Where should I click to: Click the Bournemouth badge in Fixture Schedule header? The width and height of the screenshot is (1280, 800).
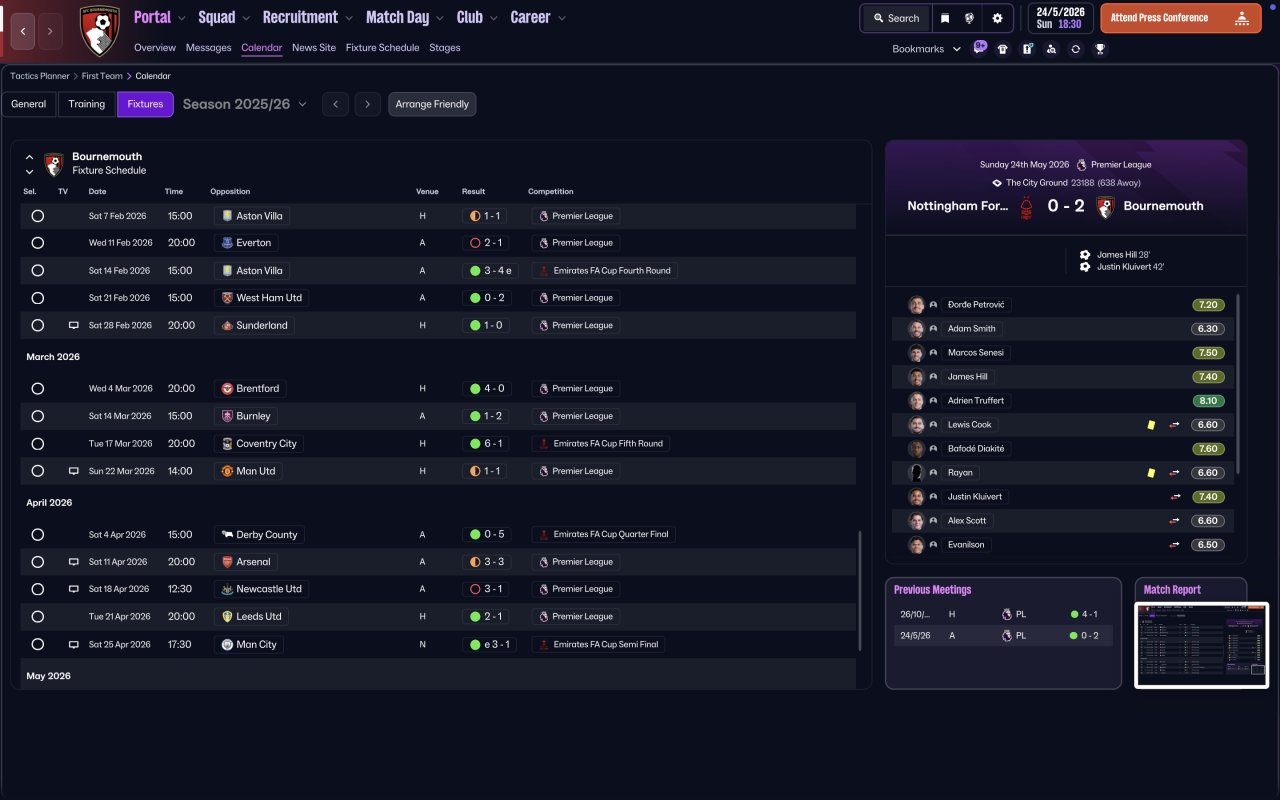click(54, 164)
